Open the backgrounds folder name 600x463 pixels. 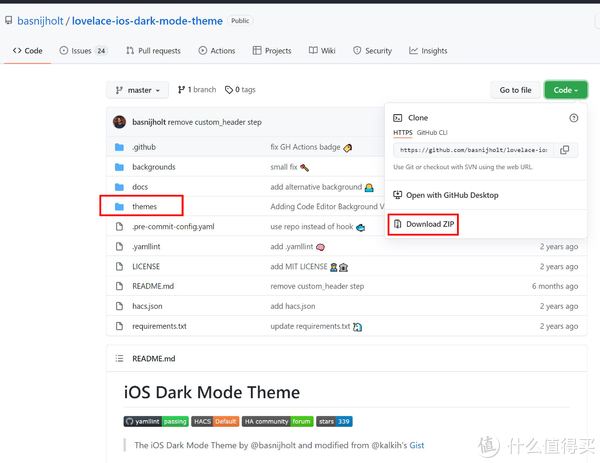tap(154, 167)
